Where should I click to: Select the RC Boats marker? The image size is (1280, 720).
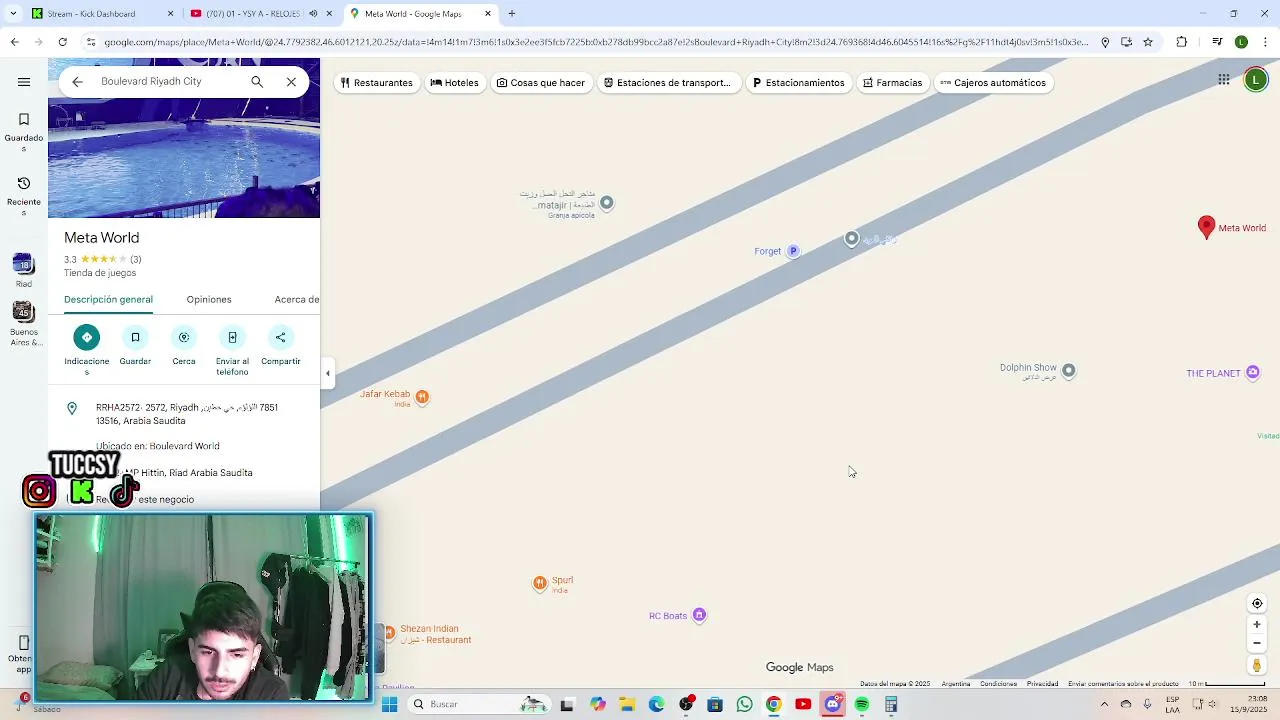pos(699,615)
